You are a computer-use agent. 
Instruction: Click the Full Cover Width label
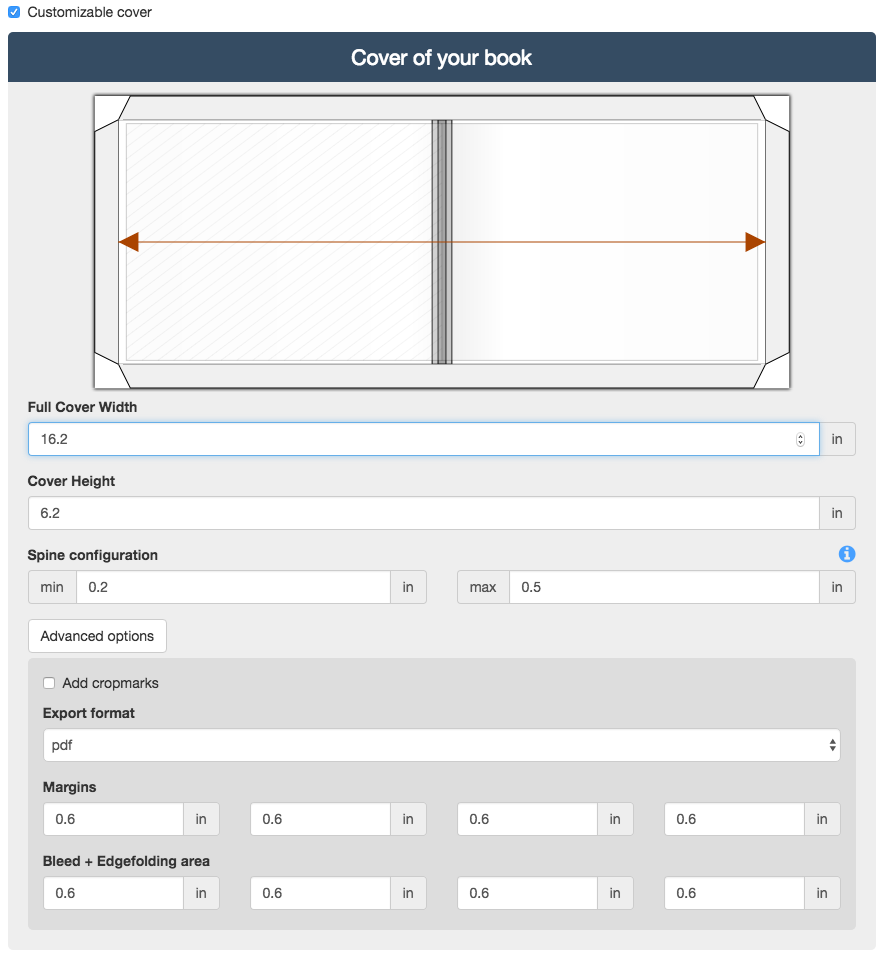coord(82,407)
